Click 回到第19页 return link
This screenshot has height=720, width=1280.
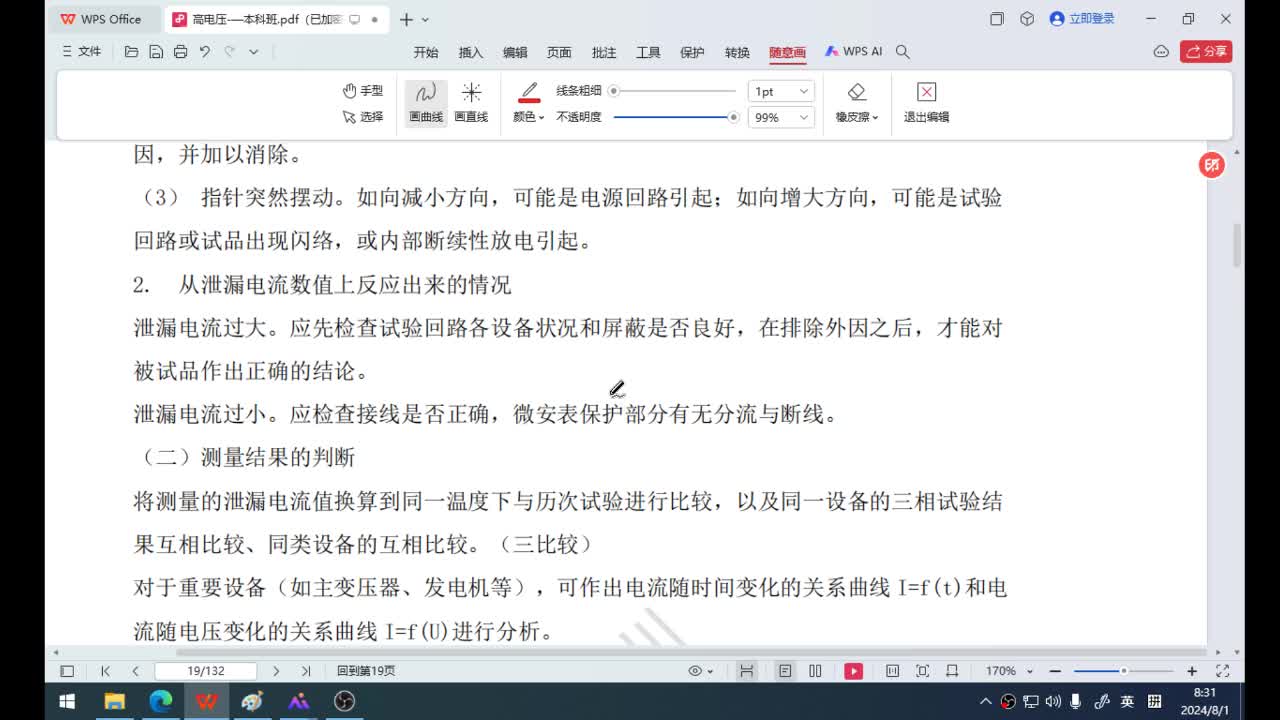[366, 671]
